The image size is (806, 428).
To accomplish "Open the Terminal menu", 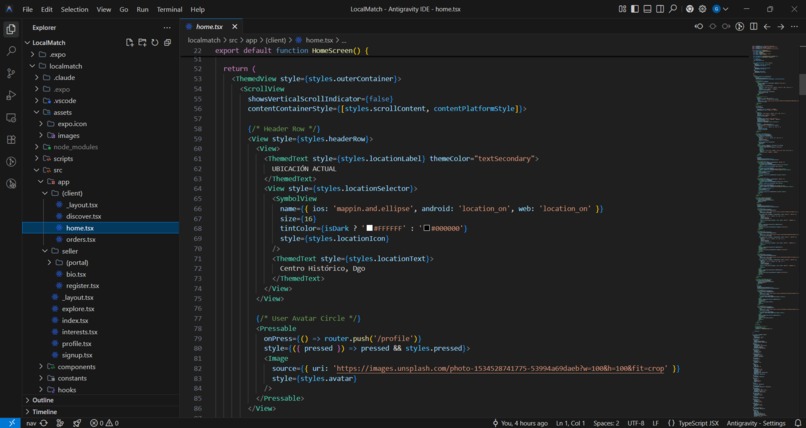I will pos(169,9).
